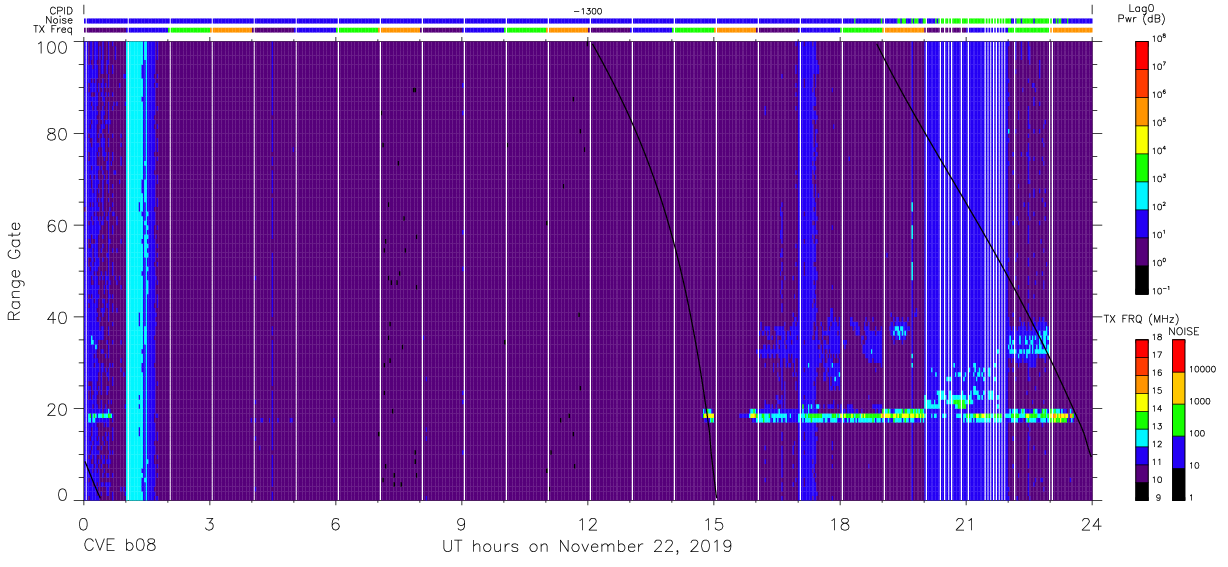Click the '40' tick on Range Gate axis
This screenshot has height=567, width=1228.
coord(57,317)
